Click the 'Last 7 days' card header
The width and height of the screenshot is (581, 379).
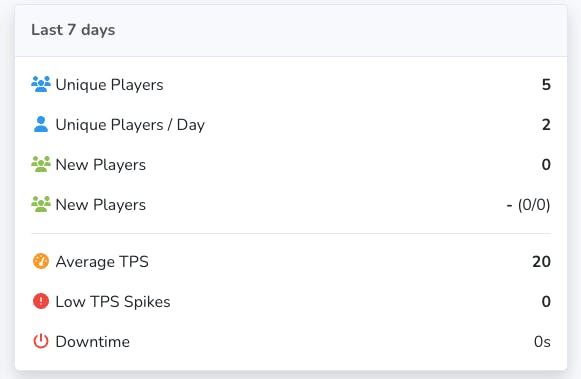291,30
